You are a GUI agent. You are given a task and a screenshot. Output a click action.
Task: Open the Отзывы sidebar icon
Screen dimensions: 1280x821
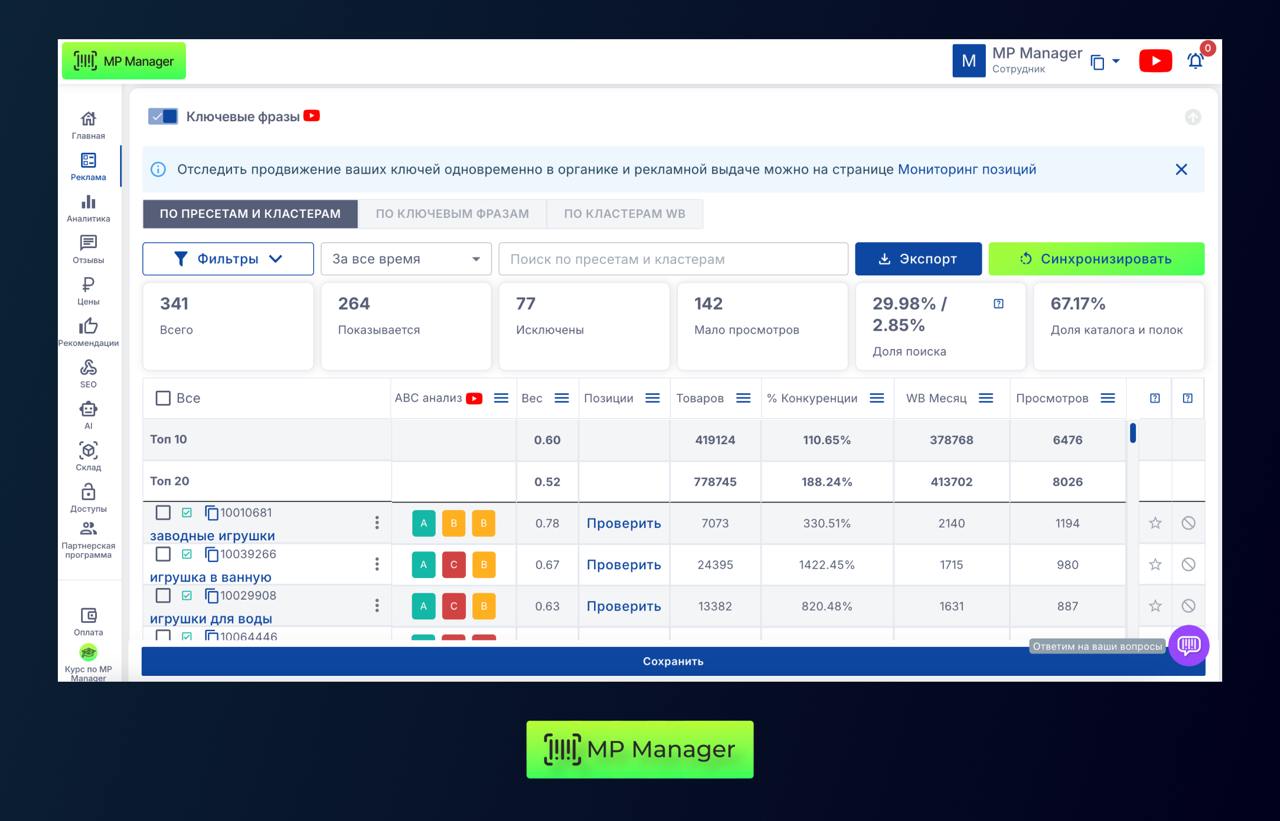pyautogui.click(x=88, y=248)
